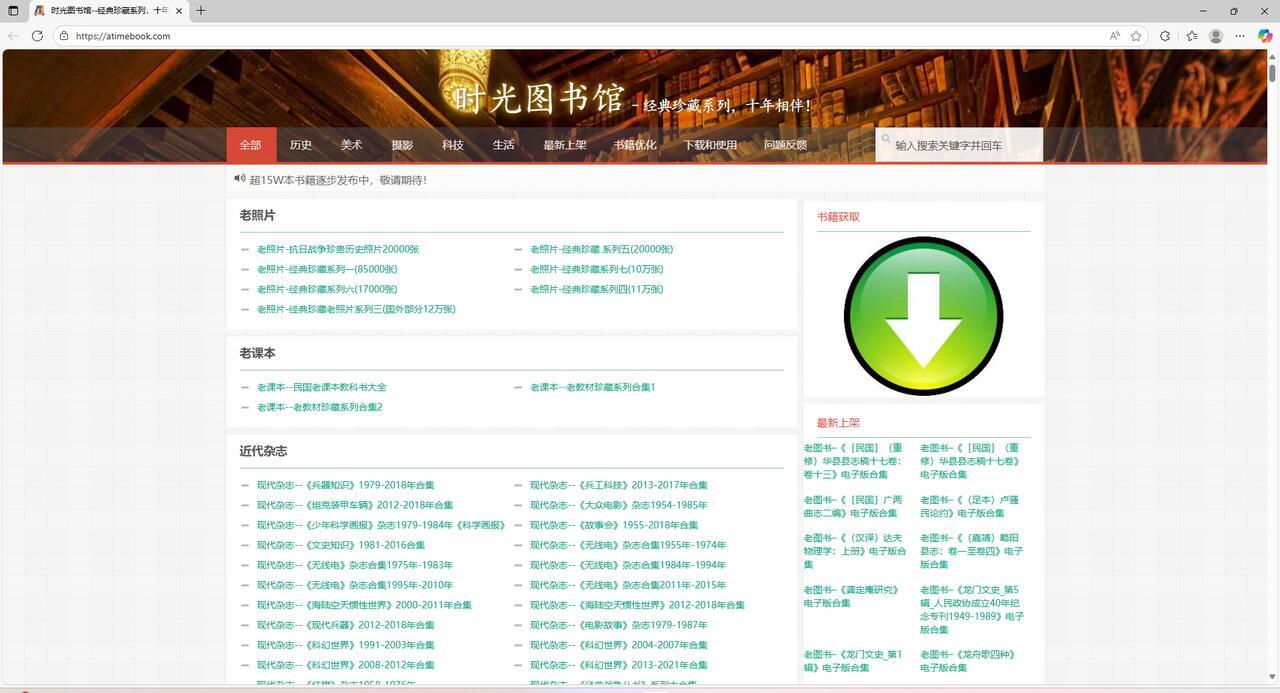Open the tab actions menu icon
The width and height of the screenshot is (1280, 693).
coord(13,11)
